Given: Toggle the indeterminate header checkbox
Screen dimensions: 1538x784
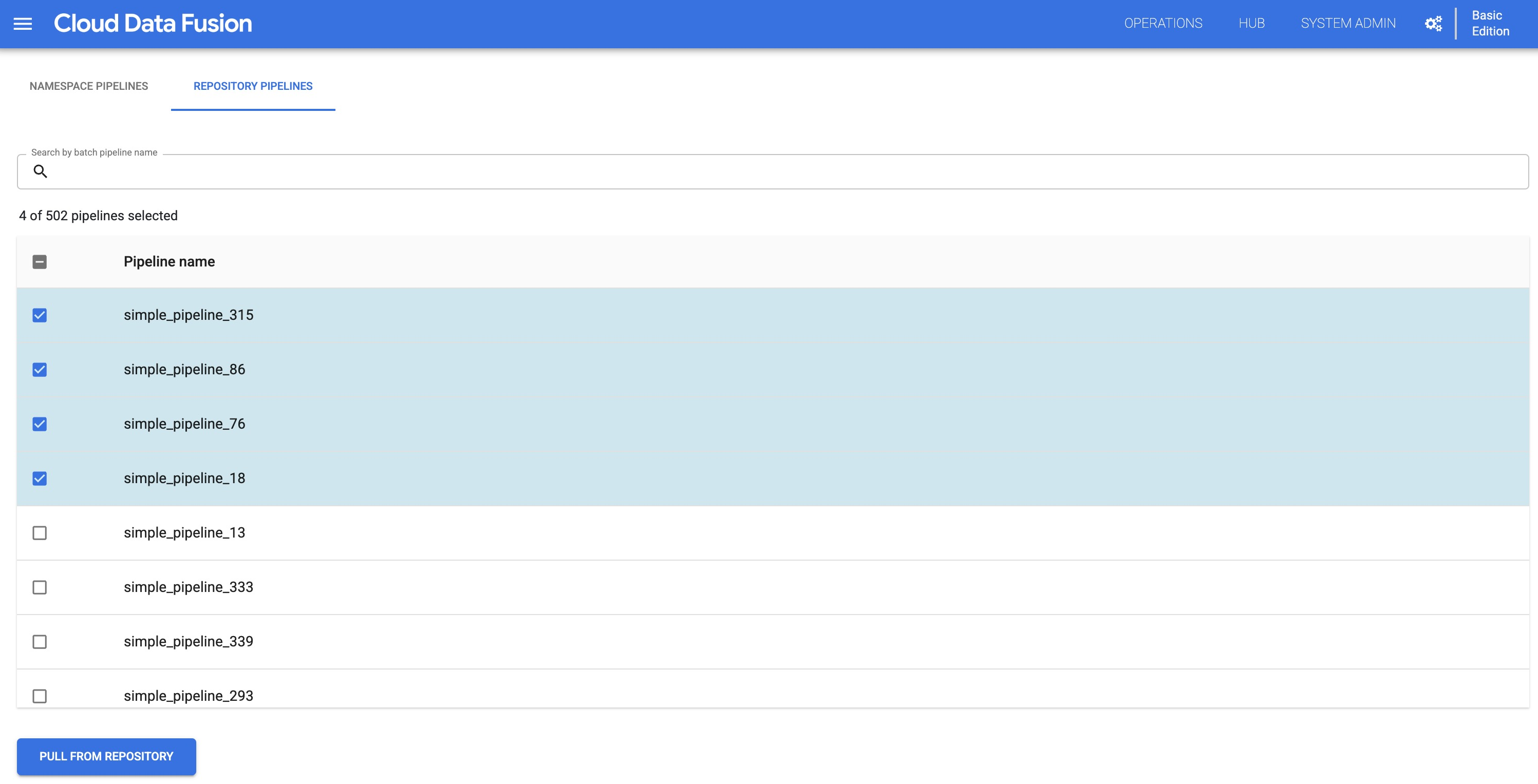Looking at the screenshot, I should point(39,261).
